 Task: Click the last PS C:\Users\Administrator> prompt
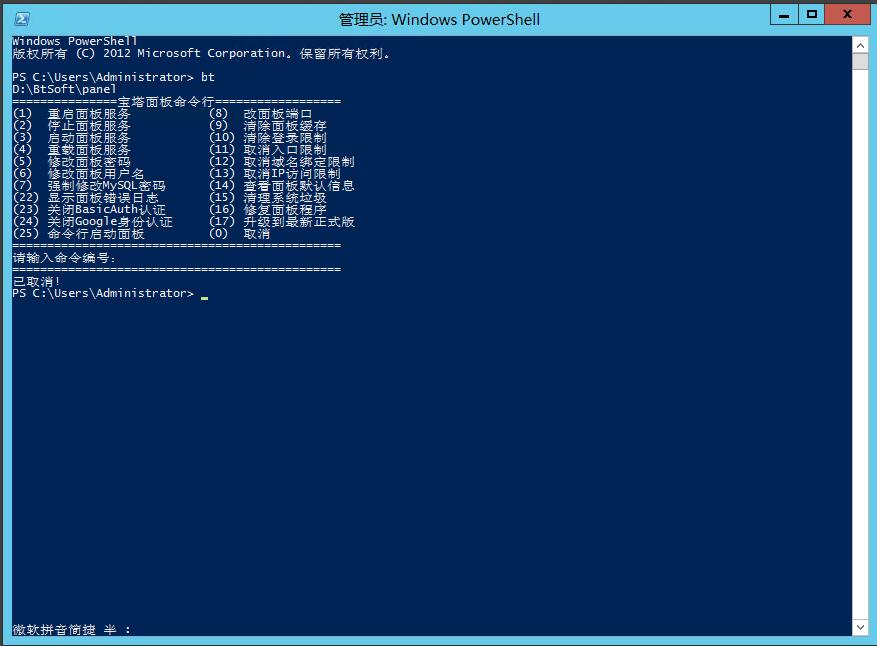pyautogui.click(x=103, y=293)
